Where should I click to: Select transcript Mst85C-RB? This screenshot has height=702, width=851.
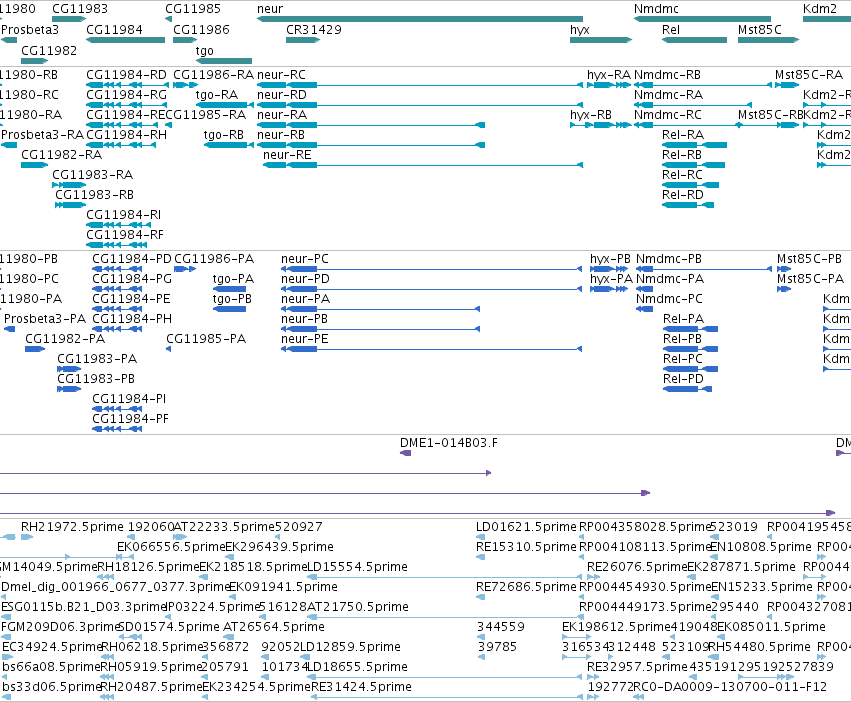click(x=770, y=115)
